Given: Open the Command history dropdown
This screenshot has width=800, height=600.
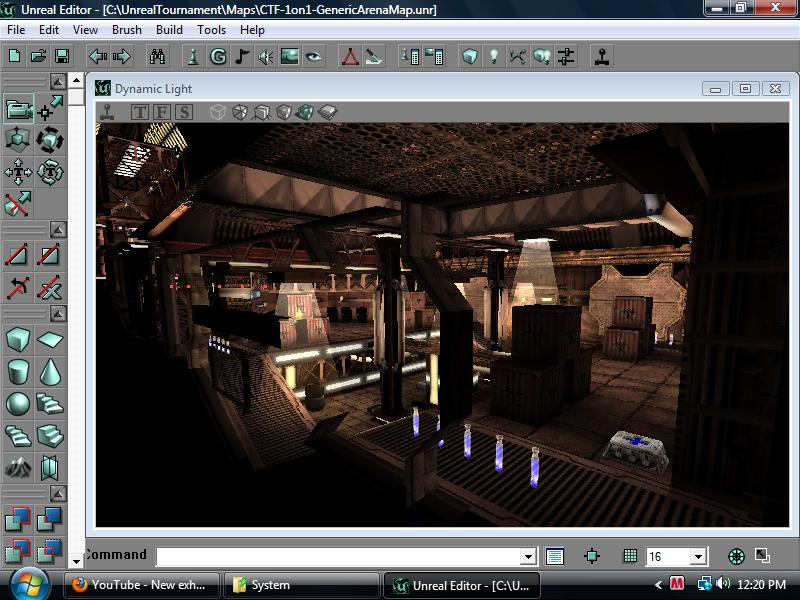Looking at the screenshot, I should [x=528, y=555].
